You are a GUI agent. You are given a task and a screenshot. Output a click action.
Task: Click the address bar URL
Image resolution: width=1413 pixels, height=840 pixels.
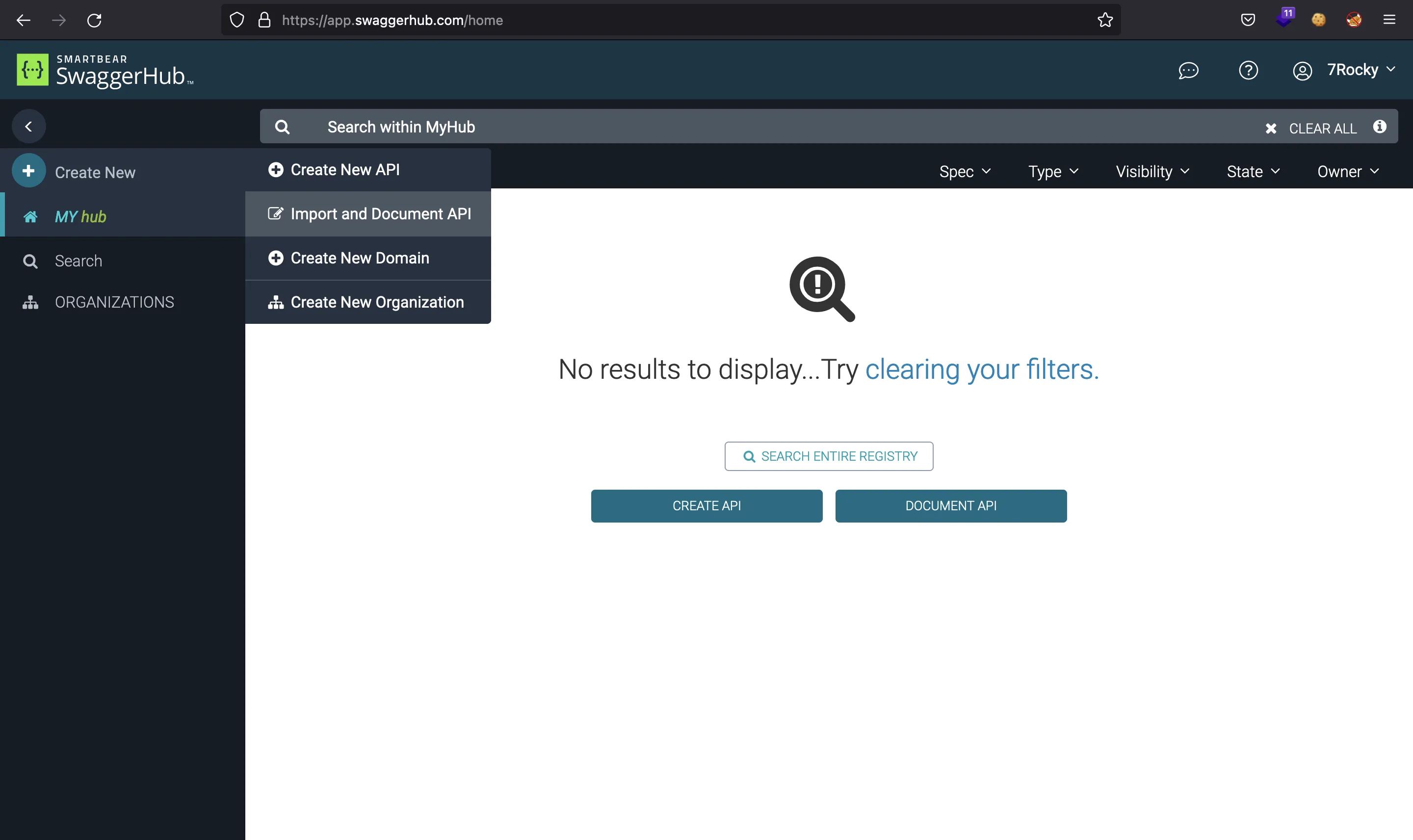(392, 21)
